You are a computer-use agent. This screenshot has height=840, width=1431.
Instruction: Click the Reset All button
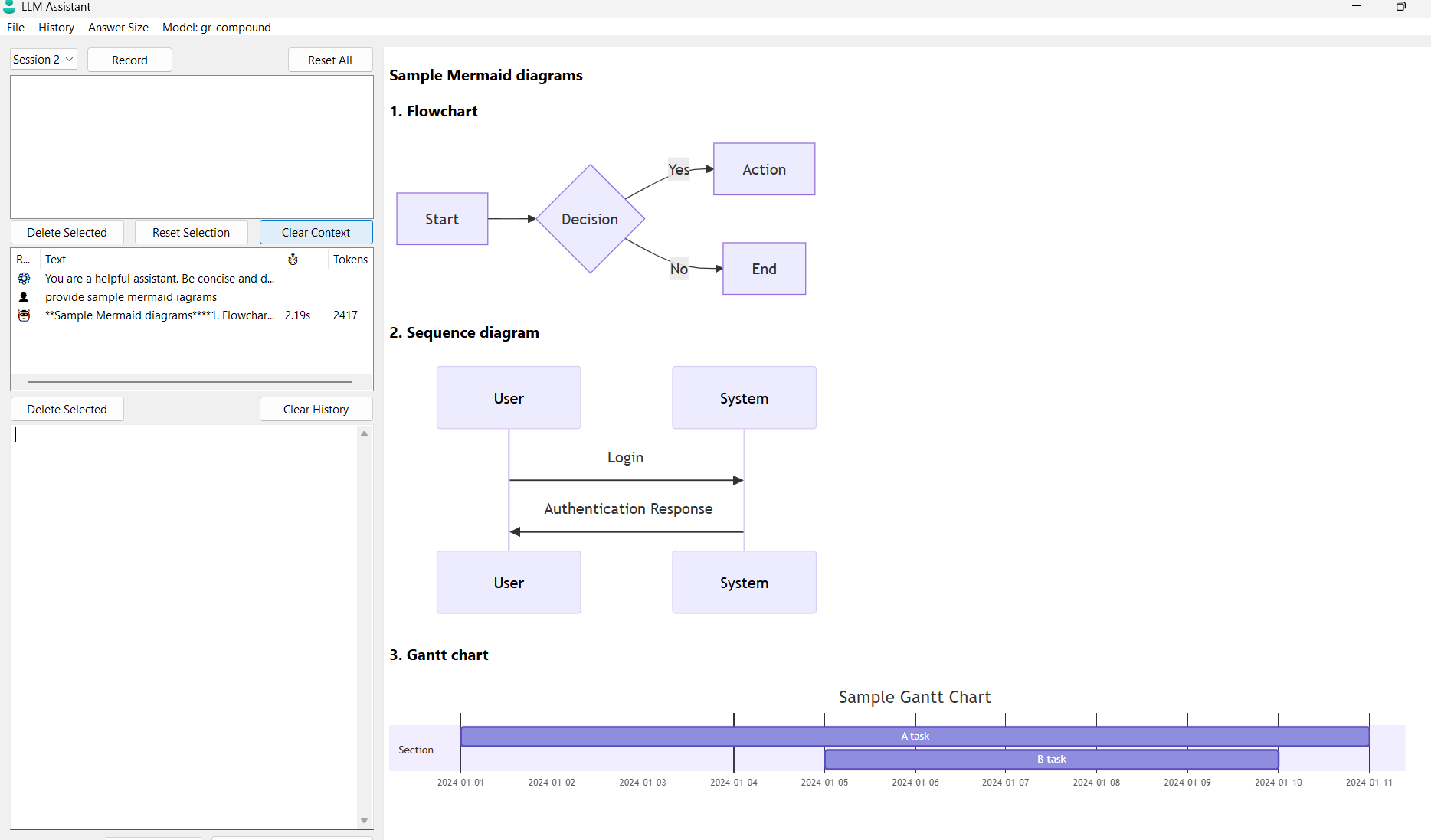(x=329, y=60)
